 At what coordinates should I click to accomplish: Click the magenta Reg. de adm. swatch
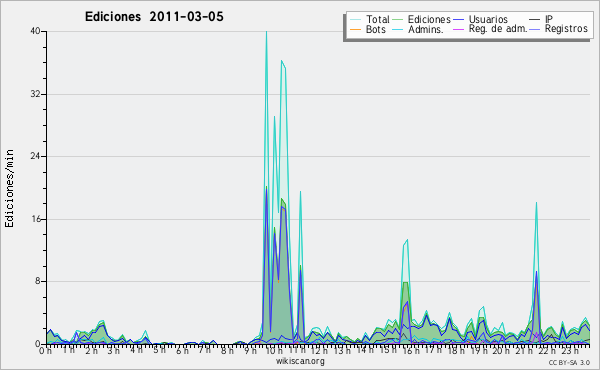point(458,29)
